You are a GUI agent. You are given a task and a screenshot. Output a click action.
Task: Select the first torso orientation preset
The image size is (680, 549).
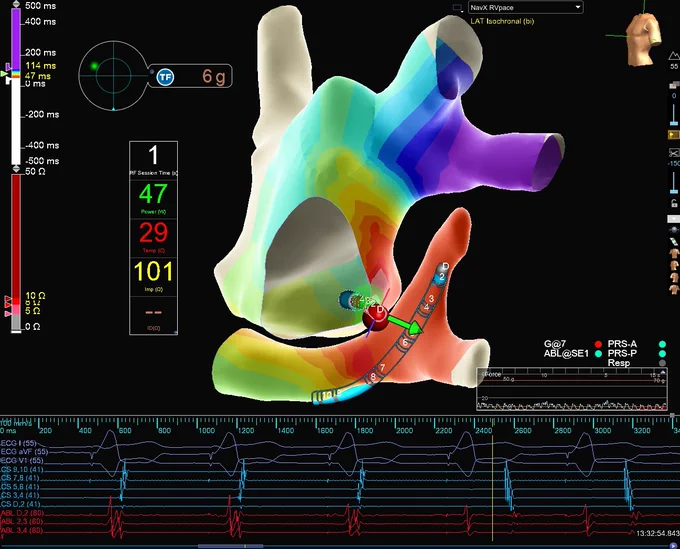tap(674, 253)
